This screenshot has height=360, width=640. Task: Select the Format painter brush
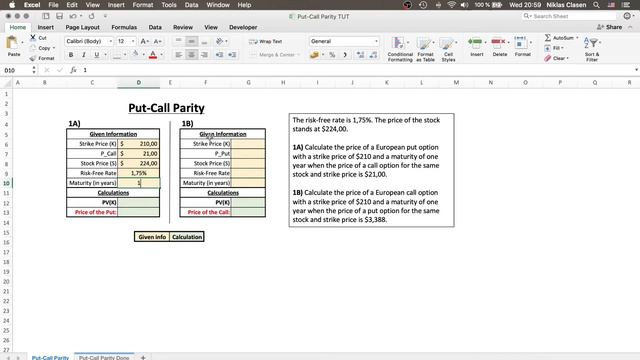click(x=33, y=58)
